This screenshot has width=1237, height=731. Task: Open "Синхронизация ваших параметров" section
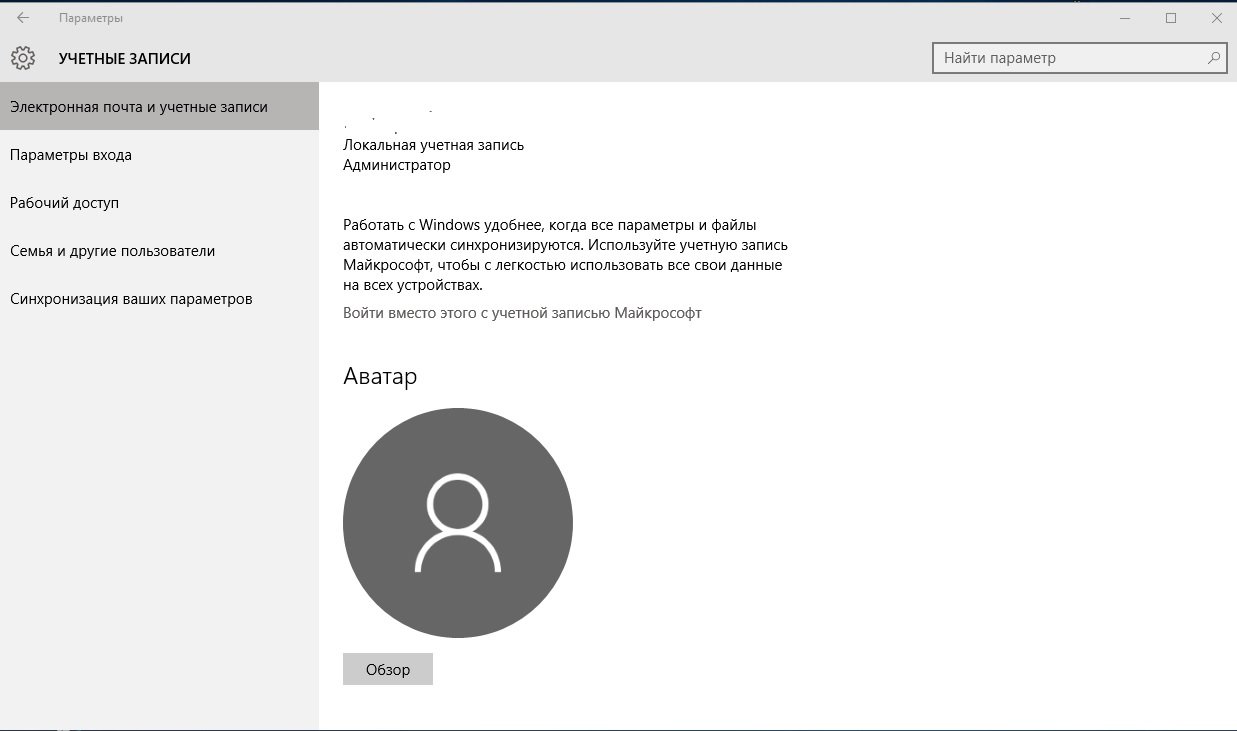[x=159, y=299]
